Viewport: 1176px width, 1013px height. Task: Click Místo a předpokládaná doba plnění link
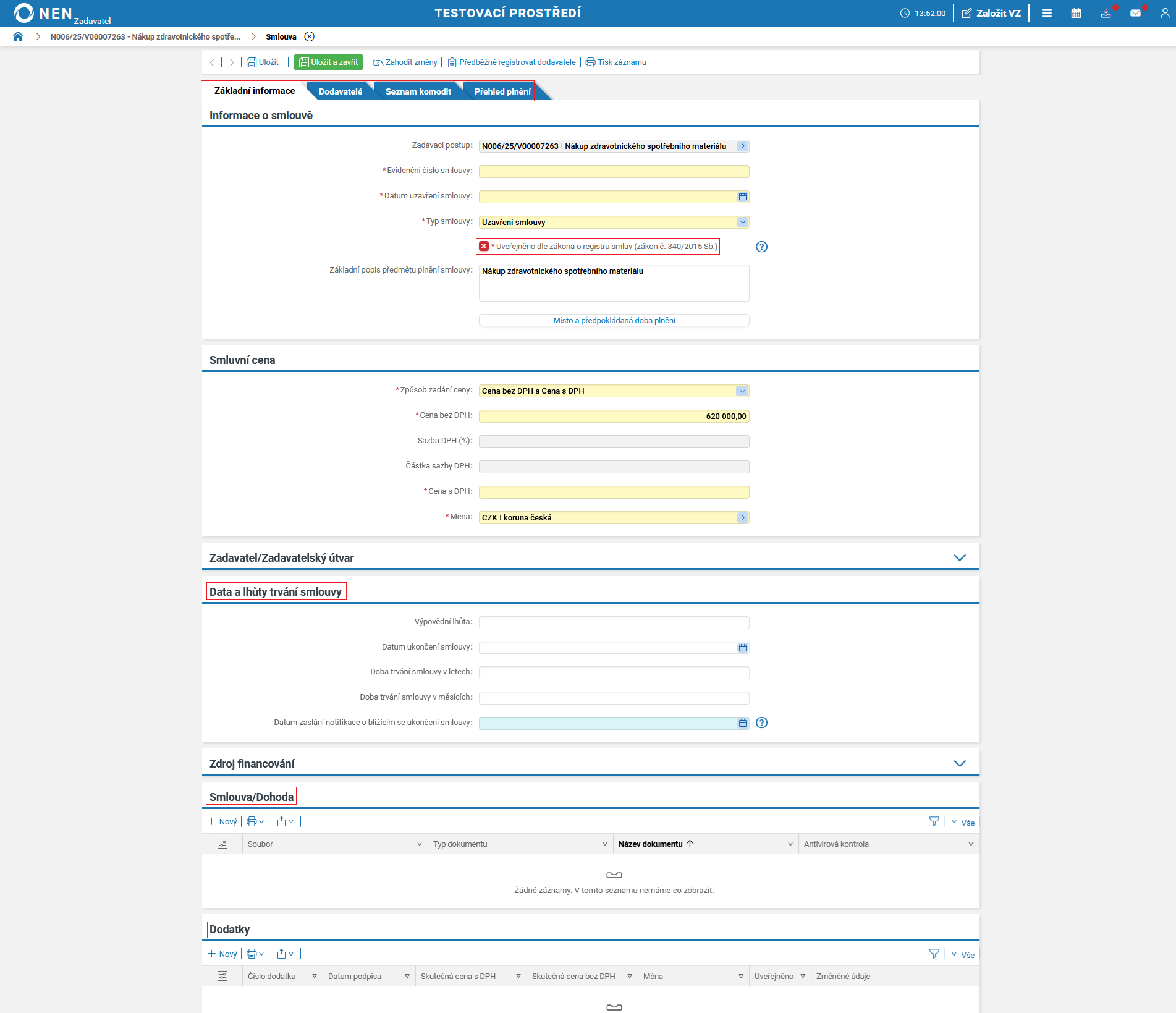(x=614, y=320)
